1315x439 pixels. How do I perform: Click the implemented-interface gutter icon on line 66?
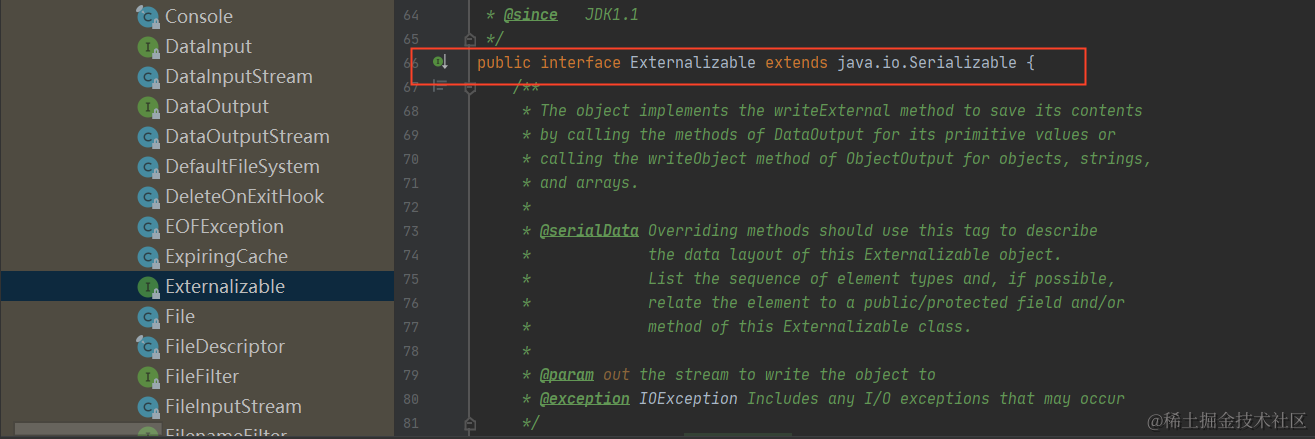click(439, 62)
